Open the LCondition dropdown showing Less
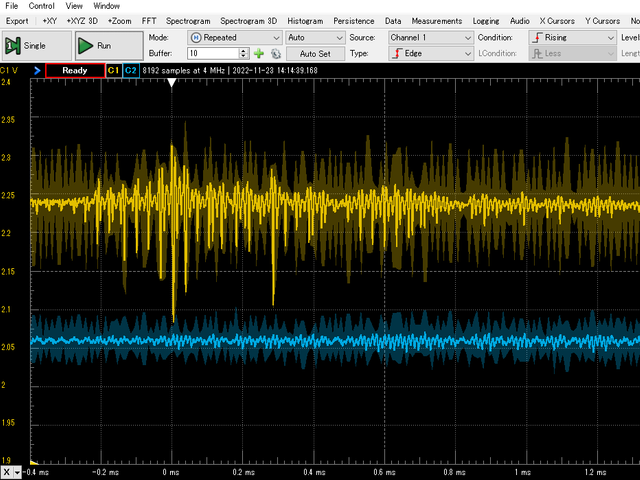640x480 pixels. 572,53
